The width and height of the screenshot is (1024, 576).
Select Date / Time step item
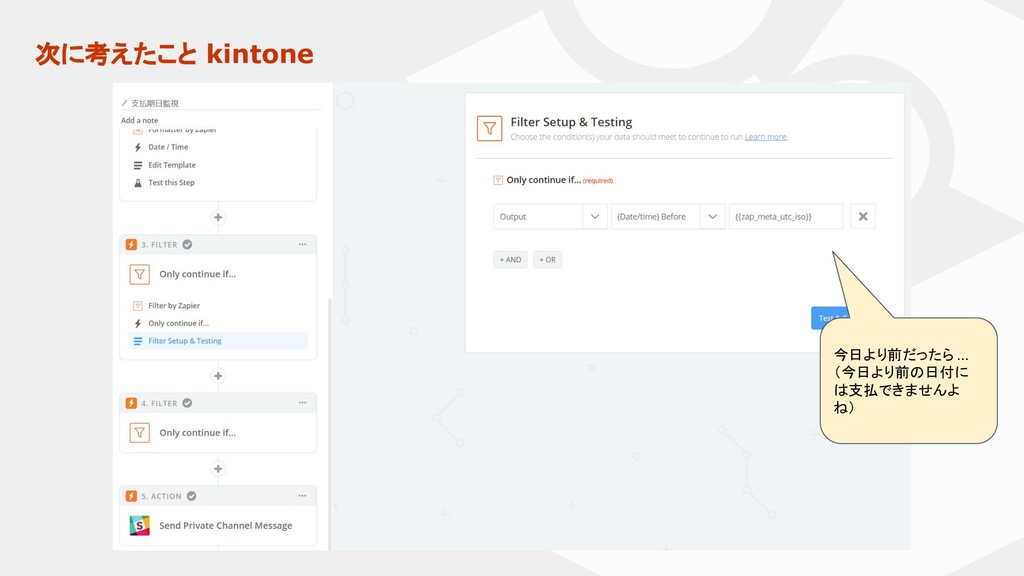click(x=168, y=147)
